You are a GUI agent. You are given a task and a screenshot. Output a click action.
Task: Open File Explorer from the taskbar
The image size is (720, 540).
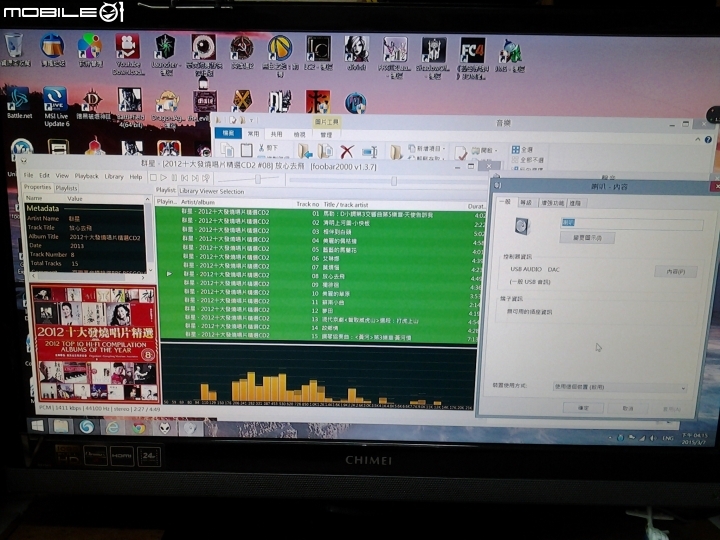pyautogui.click(x=61, y=427)
